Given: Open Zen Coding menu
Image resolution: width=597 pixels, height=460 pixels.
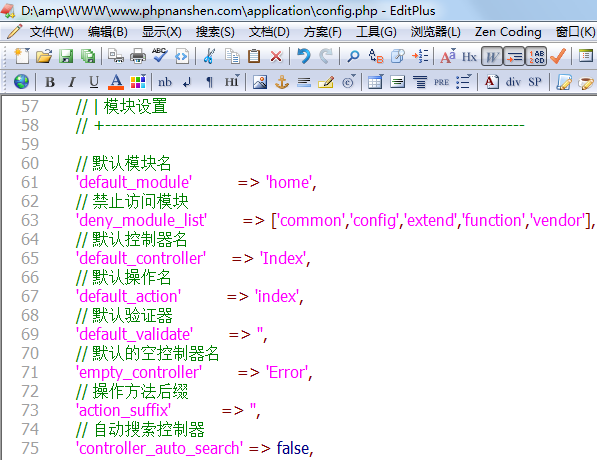Looking at the screenshot, I should click(x=508, y=32).
